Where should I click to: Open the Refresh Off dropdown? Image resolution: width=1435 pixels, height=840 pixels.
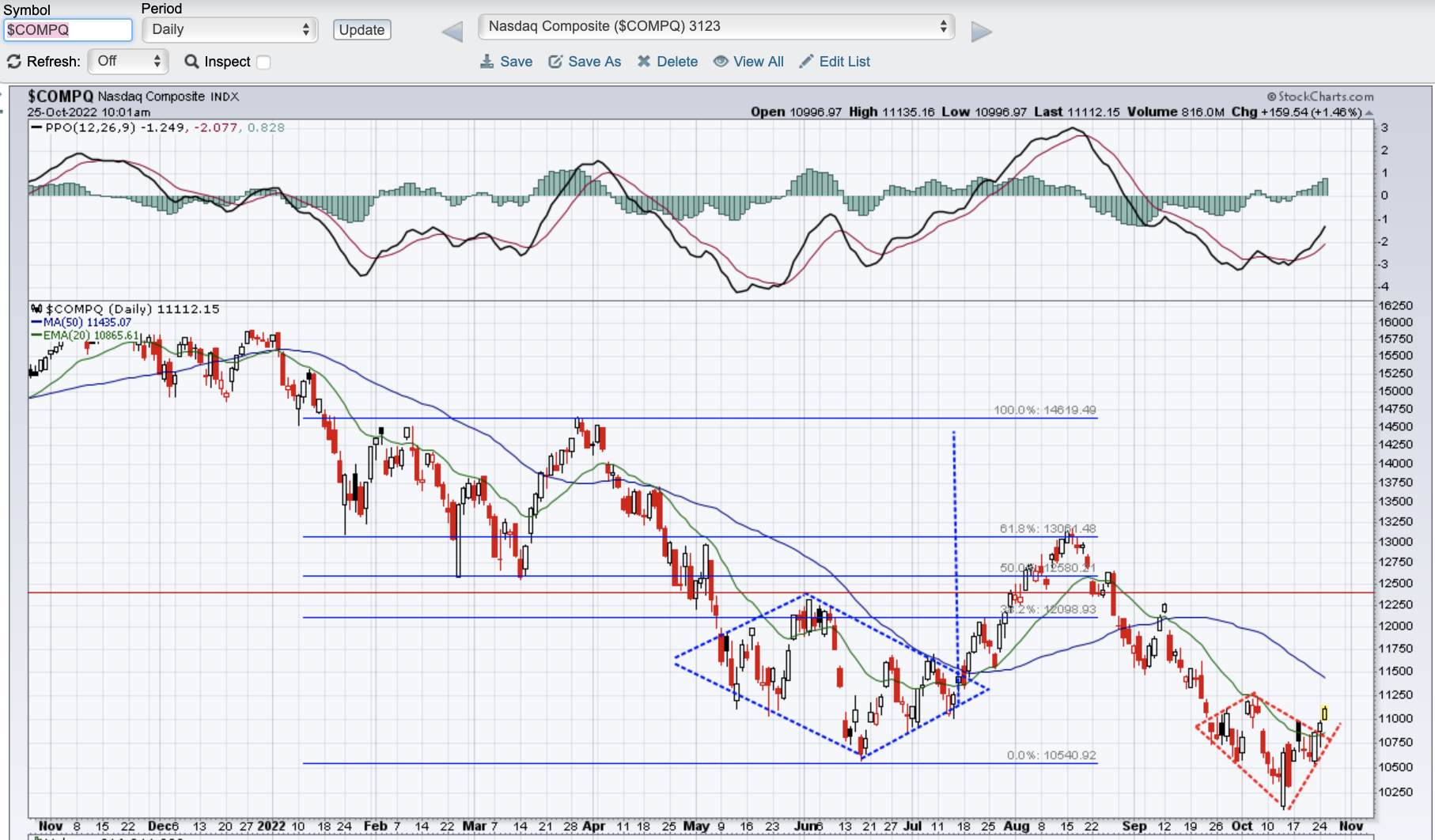coord(128,62)
